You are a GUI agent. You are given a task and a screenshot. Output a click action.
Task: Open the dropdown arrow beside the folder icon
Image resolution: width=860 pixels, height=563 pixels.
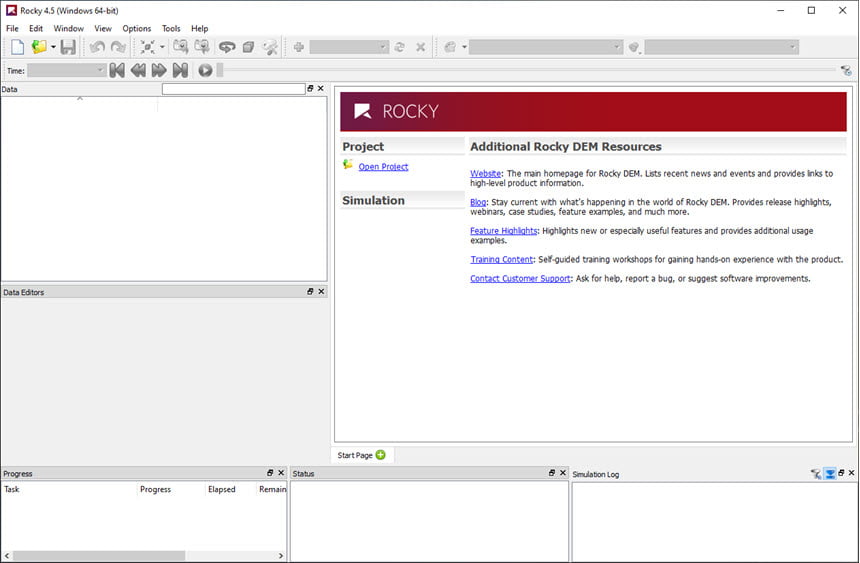pyautogui.click(x=53, y=47)
